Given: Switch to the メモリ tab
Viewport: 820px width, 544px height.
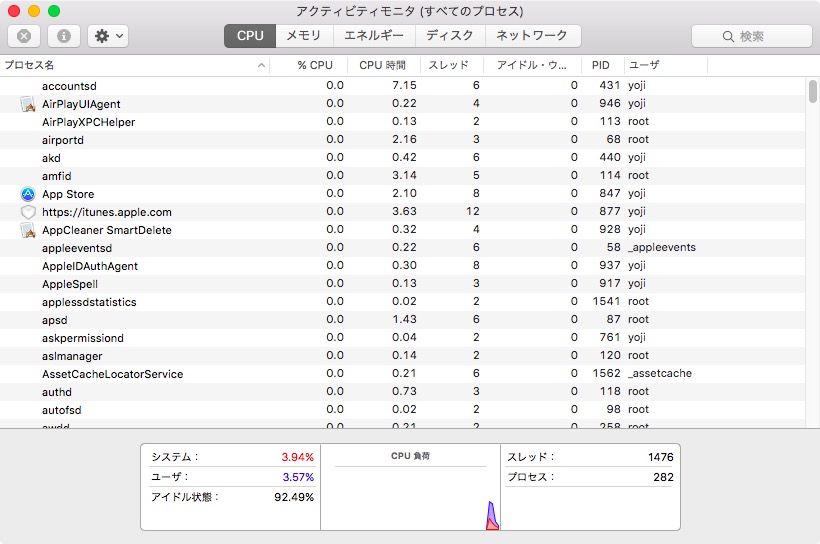Looking at the screenshot, I should coord(304,36).
